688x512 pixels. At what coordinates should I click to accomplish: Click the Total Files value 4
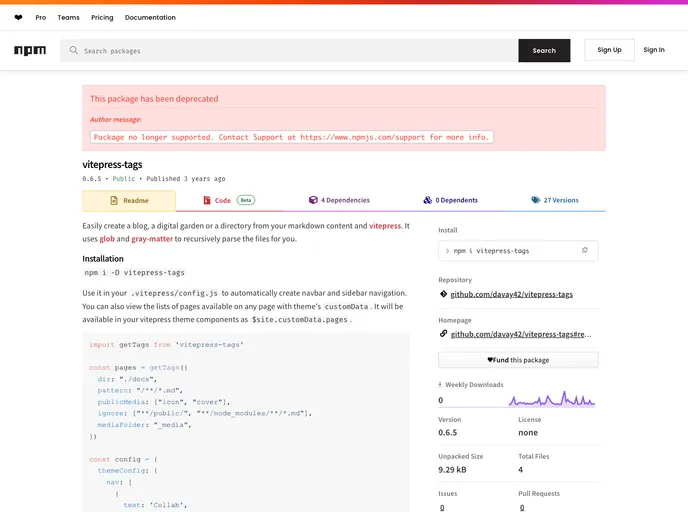point(520,470)
